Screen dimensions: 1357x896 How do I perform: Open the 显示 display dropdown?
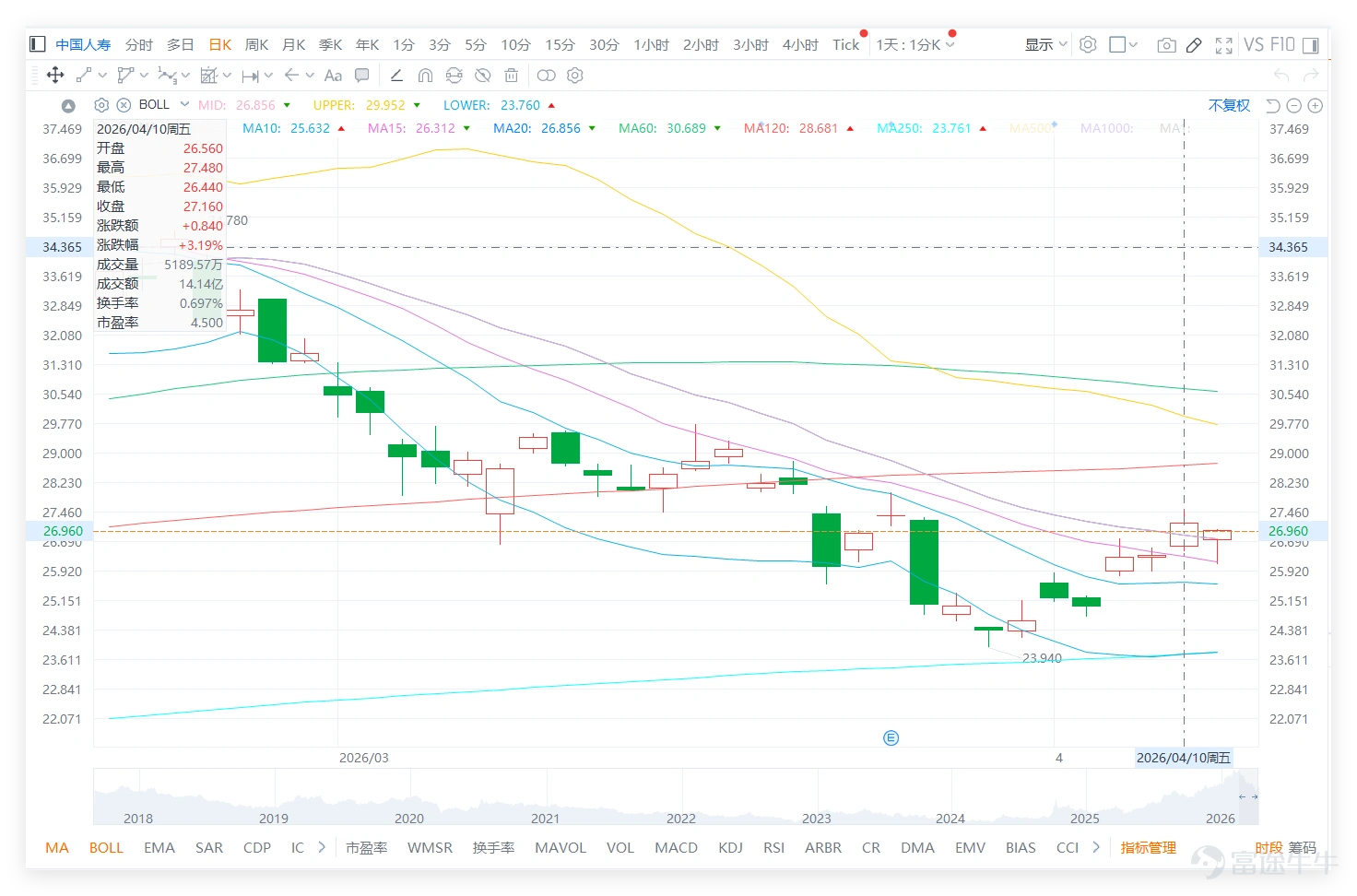click(x=1046, y=44)
